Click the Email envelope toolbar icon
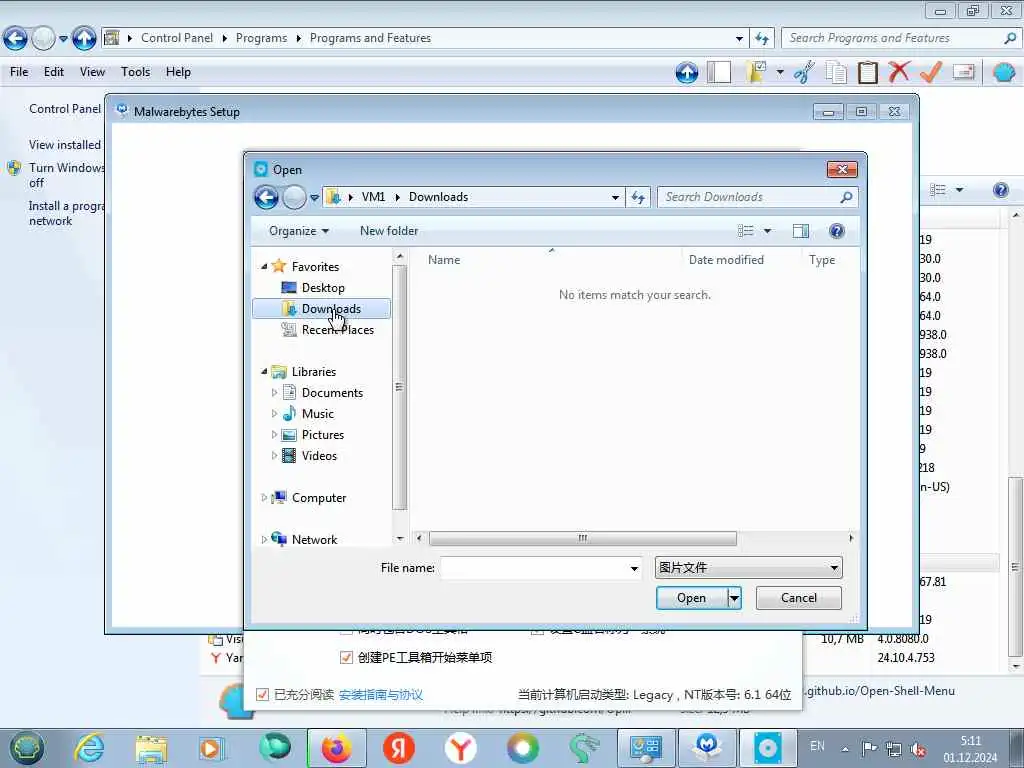The height and width of the screenshot is (768, 1024). 963,71
